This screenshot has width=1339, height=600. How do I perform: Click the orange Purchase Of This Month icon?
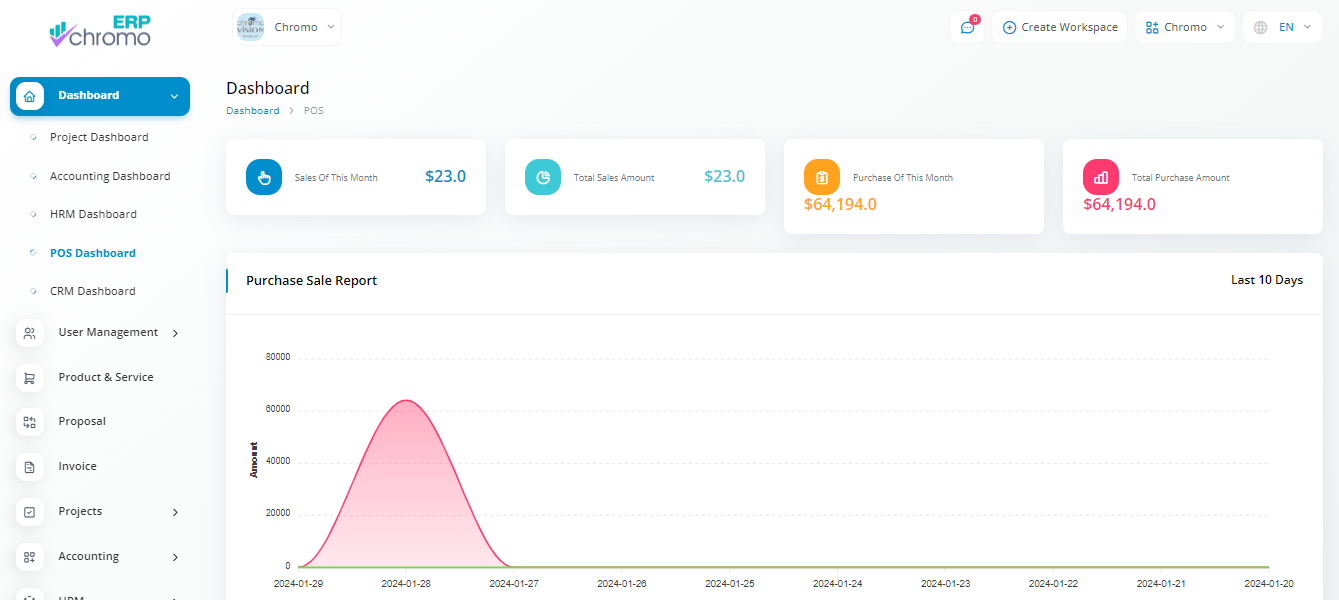822,177
